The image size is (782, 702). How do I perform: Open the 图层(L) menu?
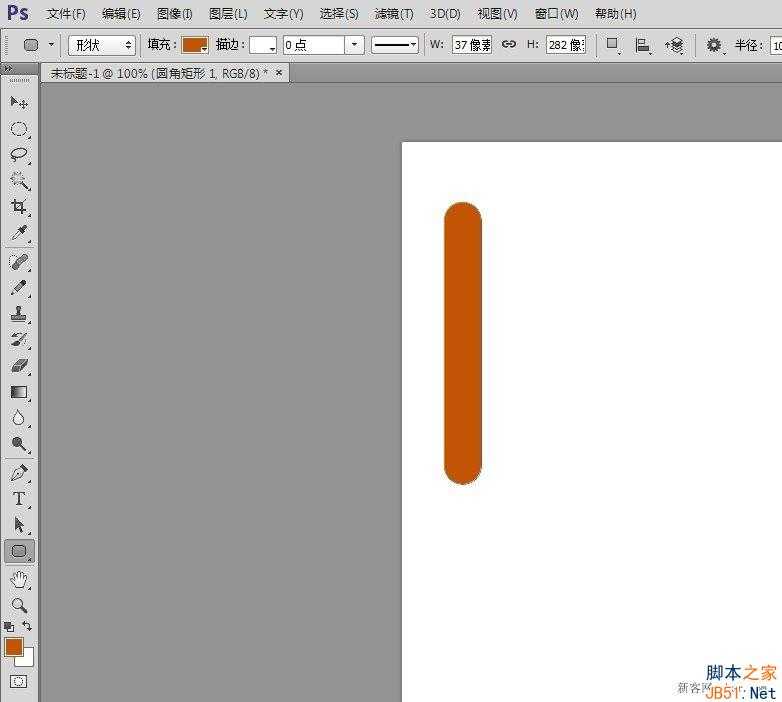pos(228,14)
